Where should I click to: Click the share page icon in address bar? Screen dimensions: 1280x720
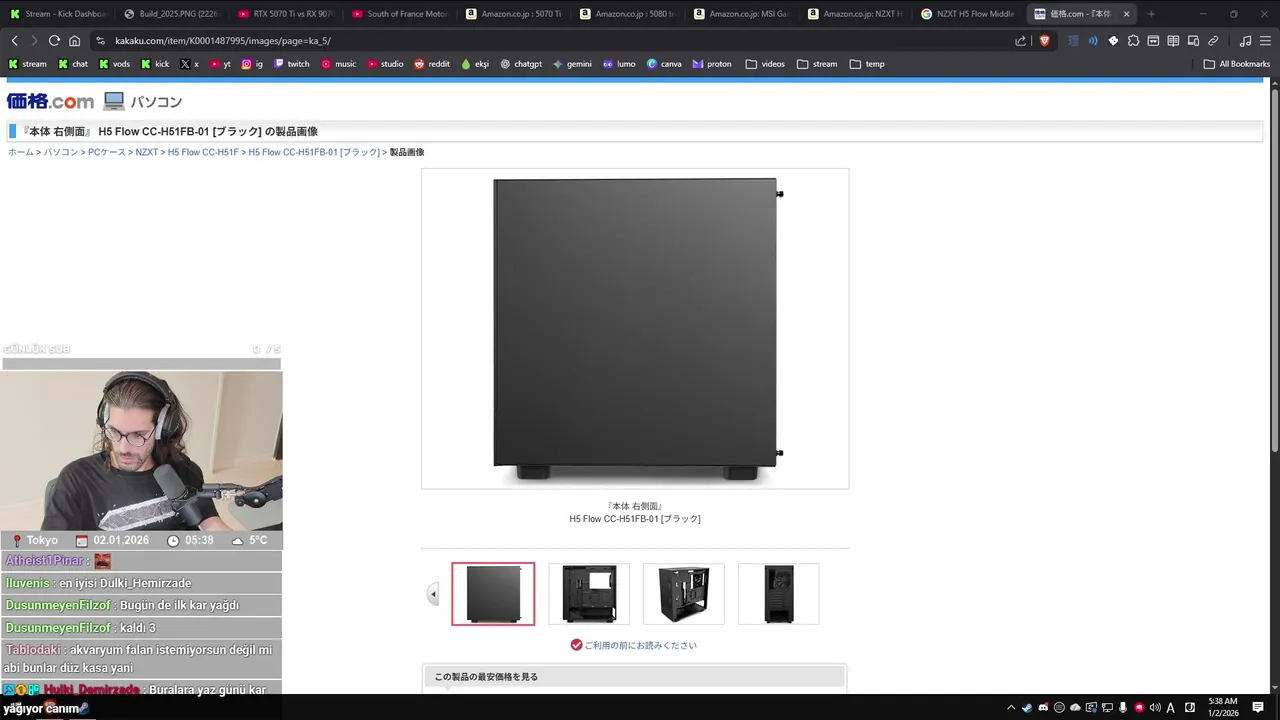[1020, 41]
